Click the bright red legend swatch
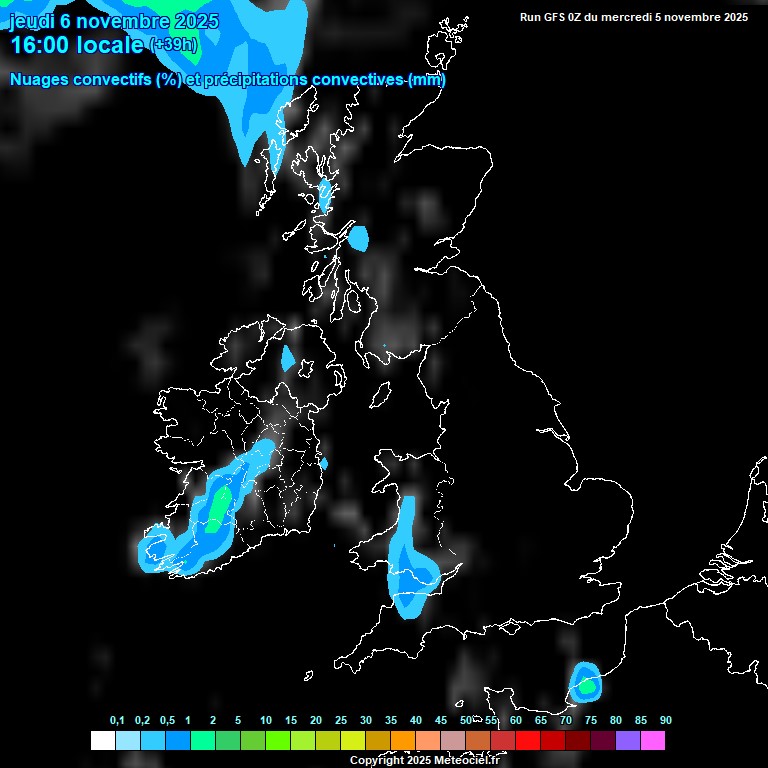 (x=528, y=741)
